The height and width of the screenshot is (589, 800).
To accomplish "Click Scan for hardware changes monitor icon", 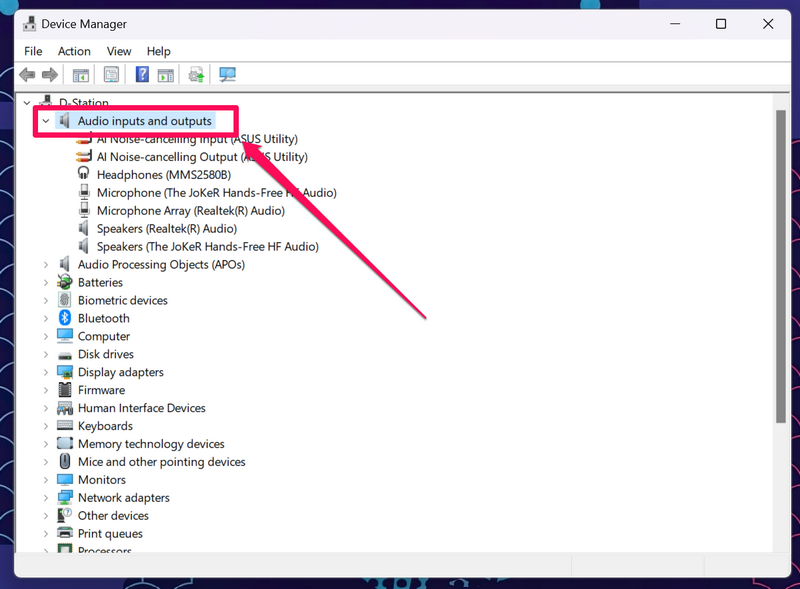I will 227,75.
